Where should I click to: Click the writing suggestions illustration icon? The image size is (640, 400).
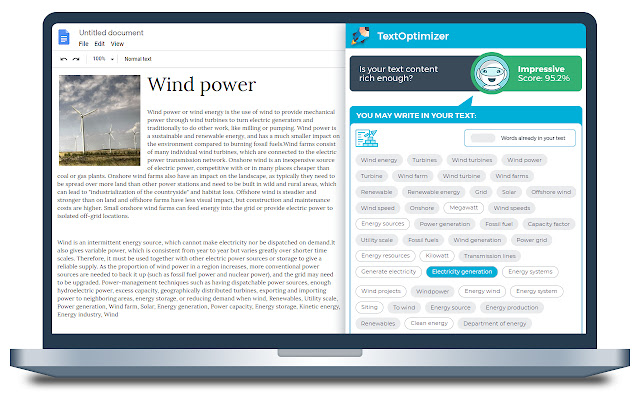coord(367,138)
